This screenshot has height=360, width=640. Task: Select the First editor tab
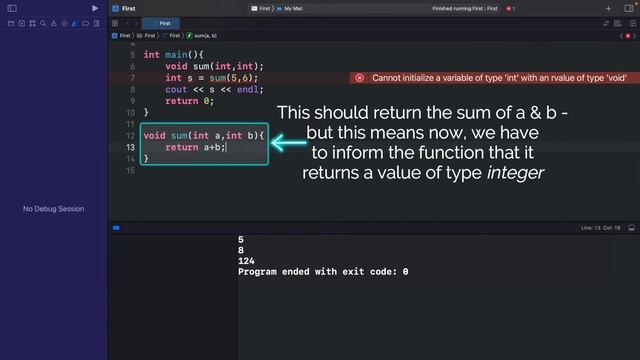(x=161, y=24)
